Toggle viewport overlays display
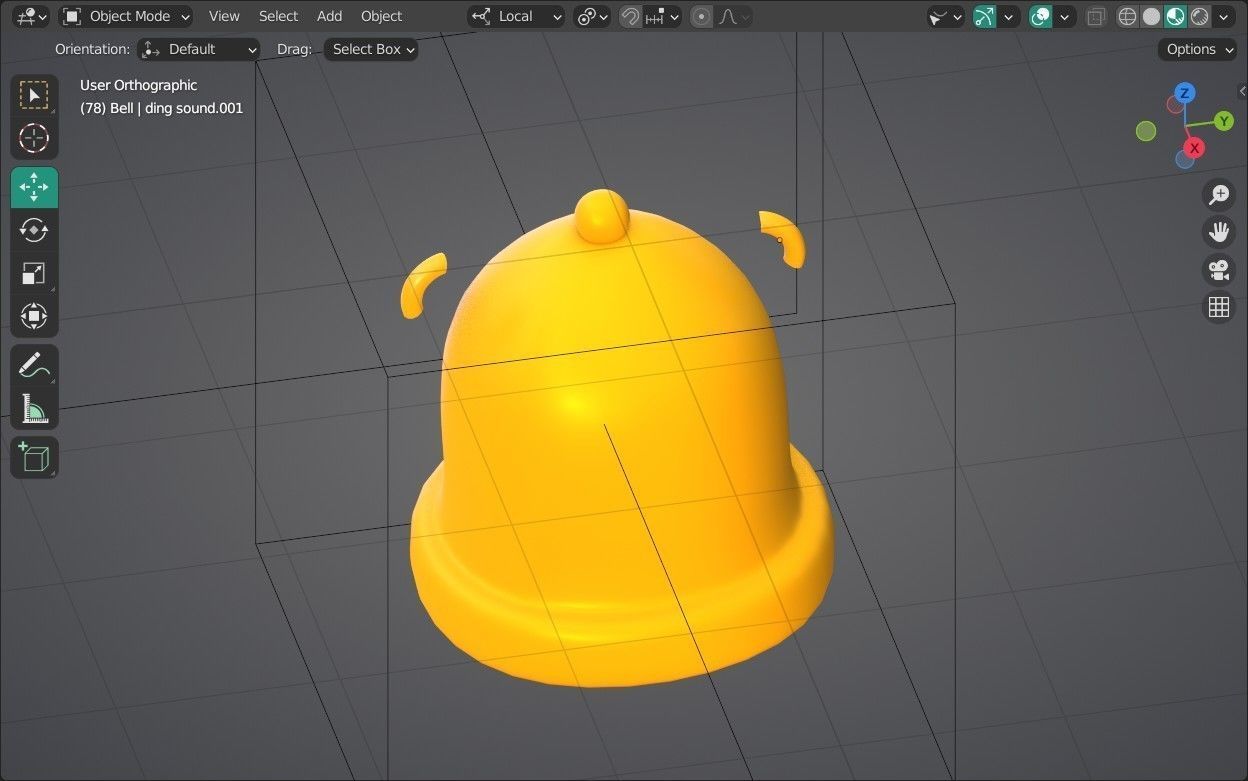 click(x=1041, y=16)
